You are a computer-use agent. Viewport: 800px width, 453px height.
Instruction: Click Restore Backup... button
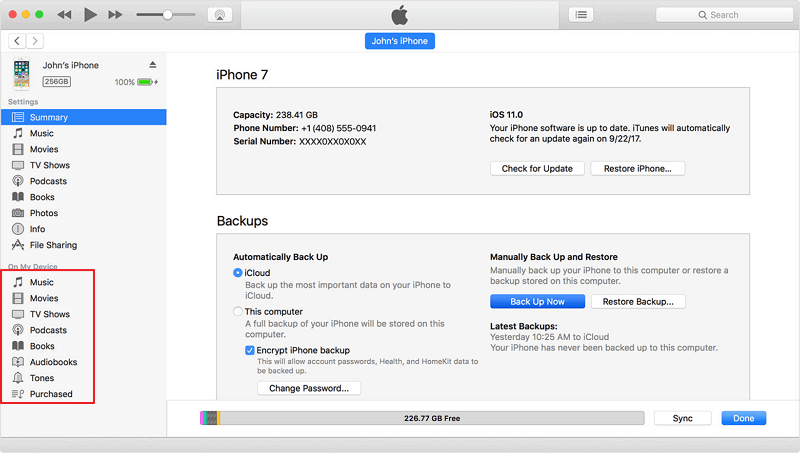[638, 301]
